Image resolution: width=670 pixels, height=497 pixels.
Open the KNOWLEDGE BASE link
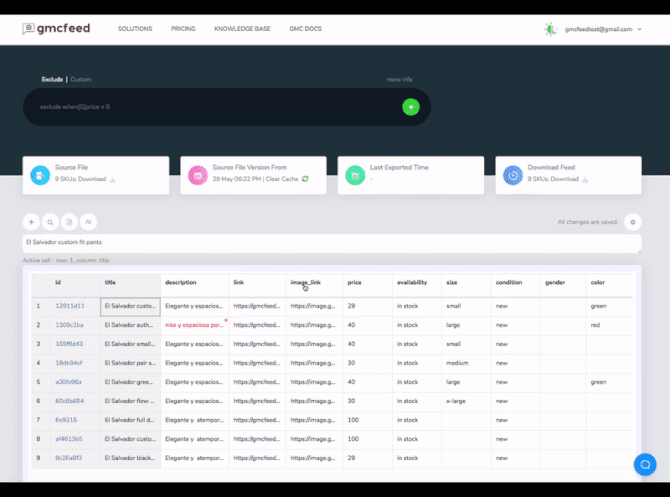point(242,29)
